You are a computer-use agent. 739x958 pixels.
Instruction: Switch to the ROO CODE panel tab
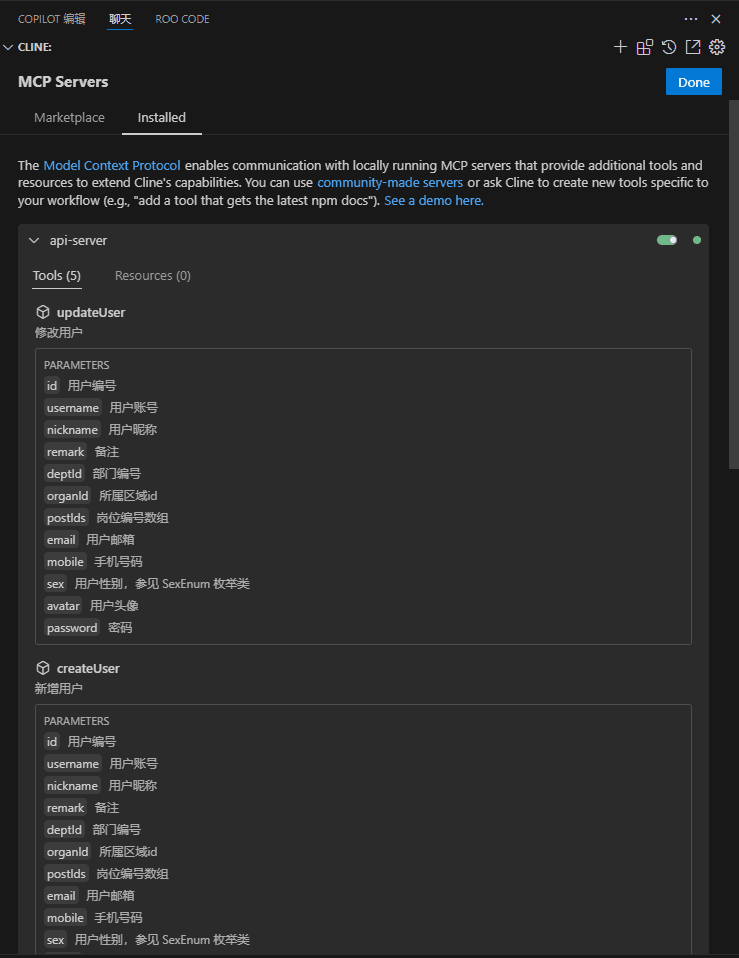[182, 19]
